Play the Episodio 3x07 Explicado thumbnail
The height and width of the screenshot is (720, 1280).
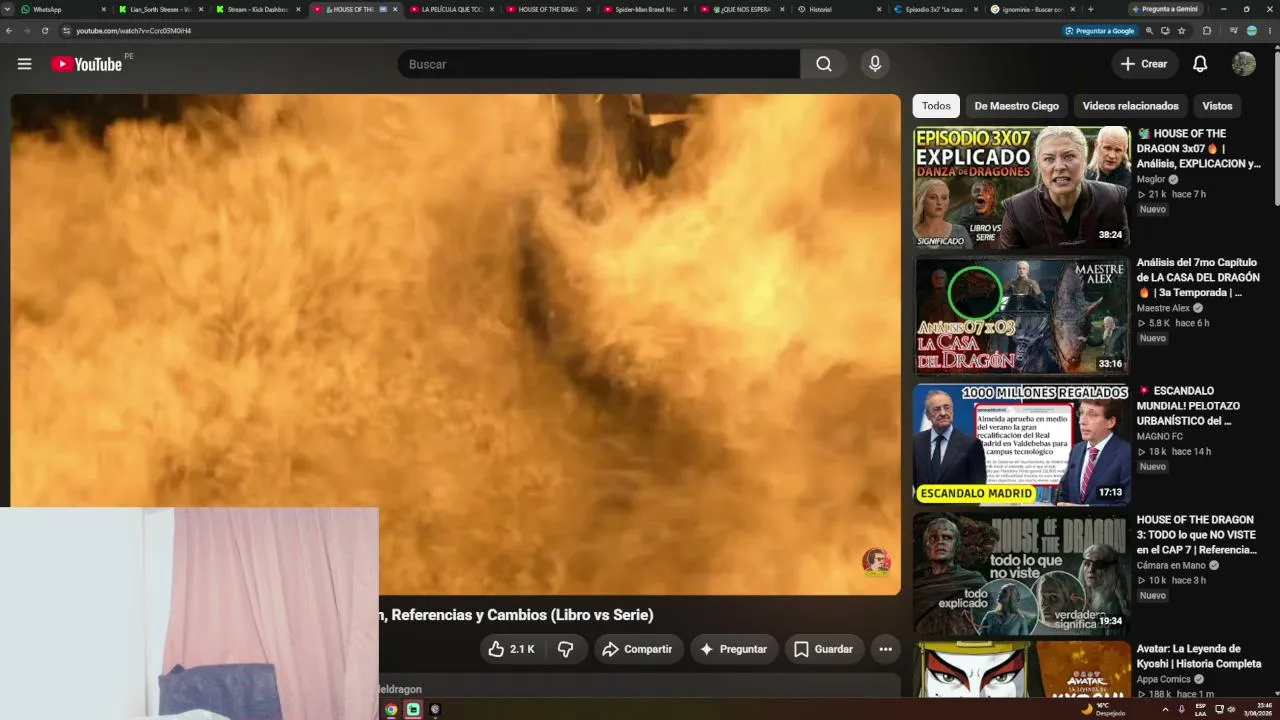click(x=1021, y=187)
